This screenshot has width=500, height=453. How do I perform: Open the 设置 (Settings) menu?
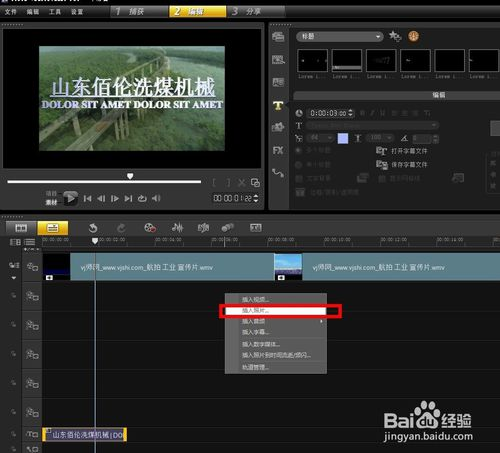(x=77, y=12)
